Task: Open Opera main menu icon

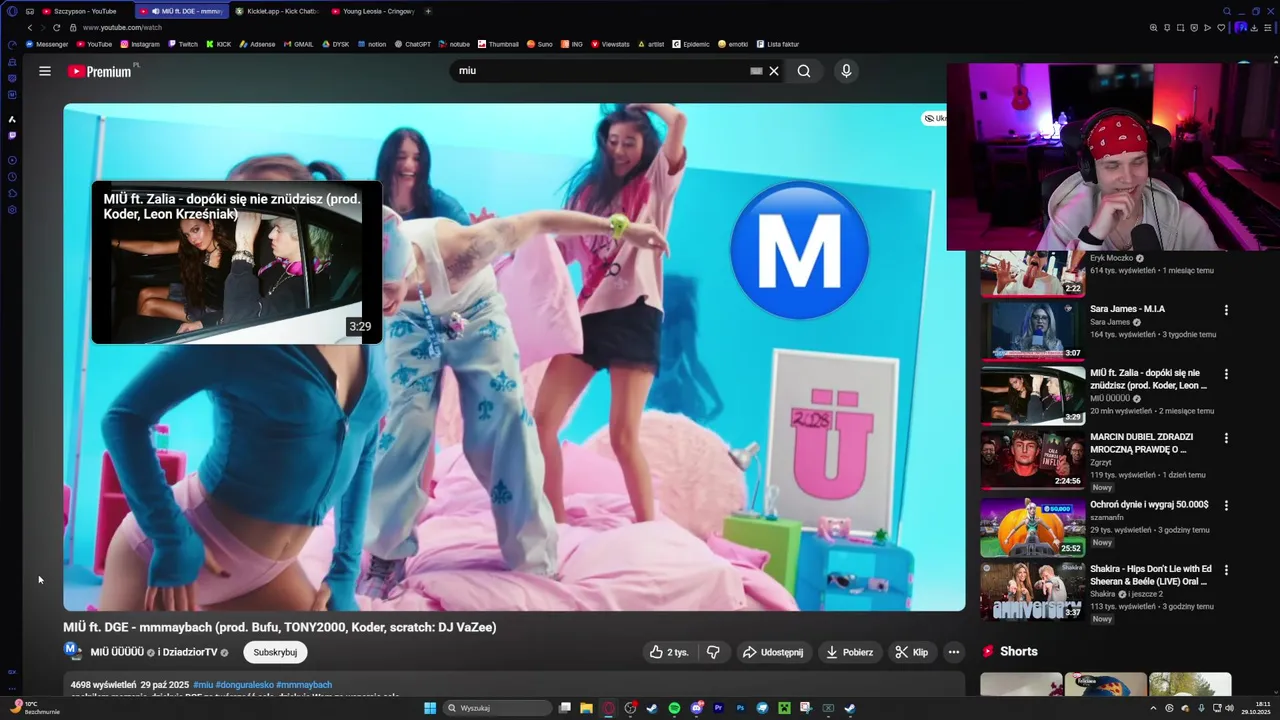Action: pyautogui.click(x=12, y=11)
